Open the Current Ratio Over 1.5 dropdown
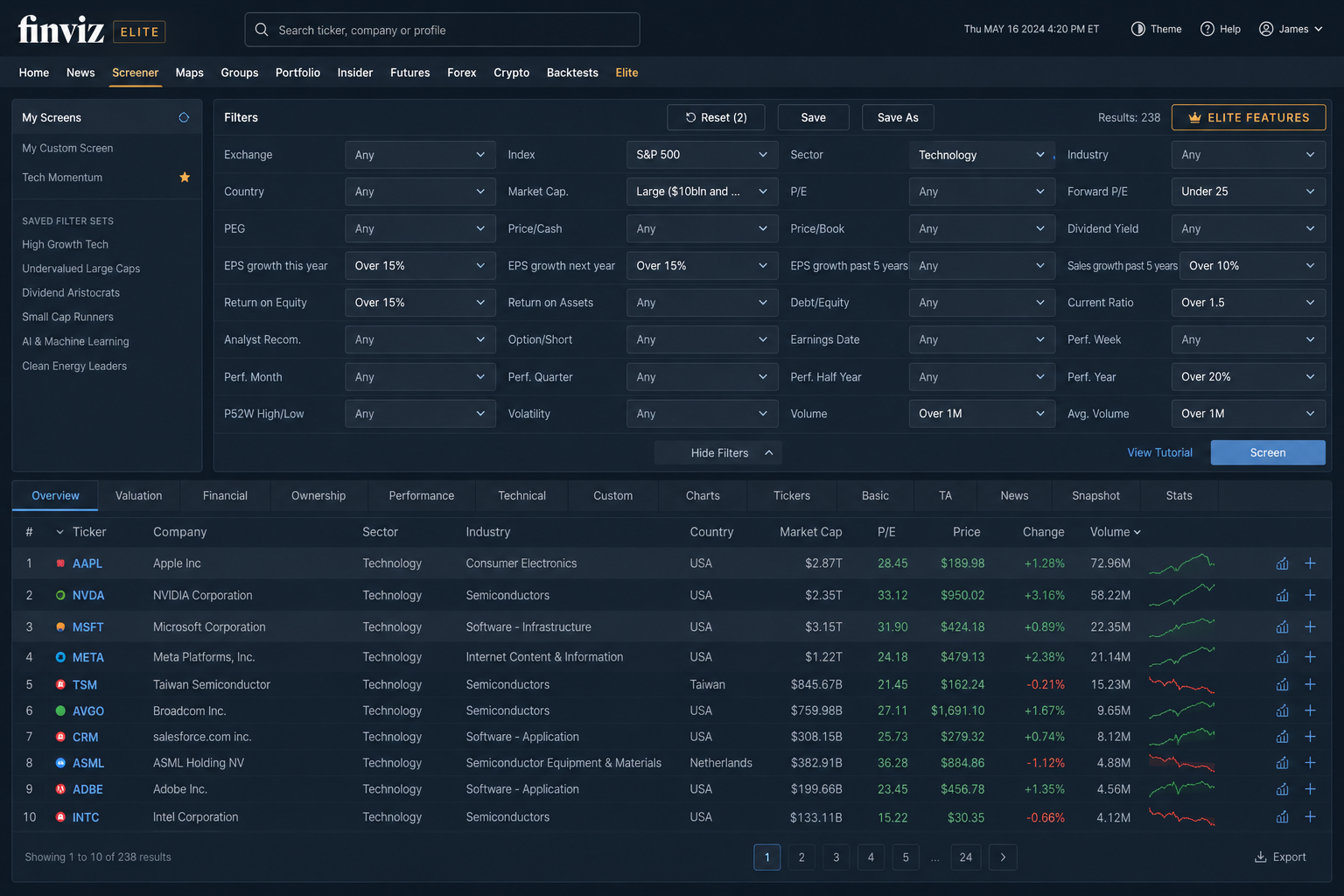Viewport: 1344px width, 896px height. pyautogui.click(x=1249, y=303)
